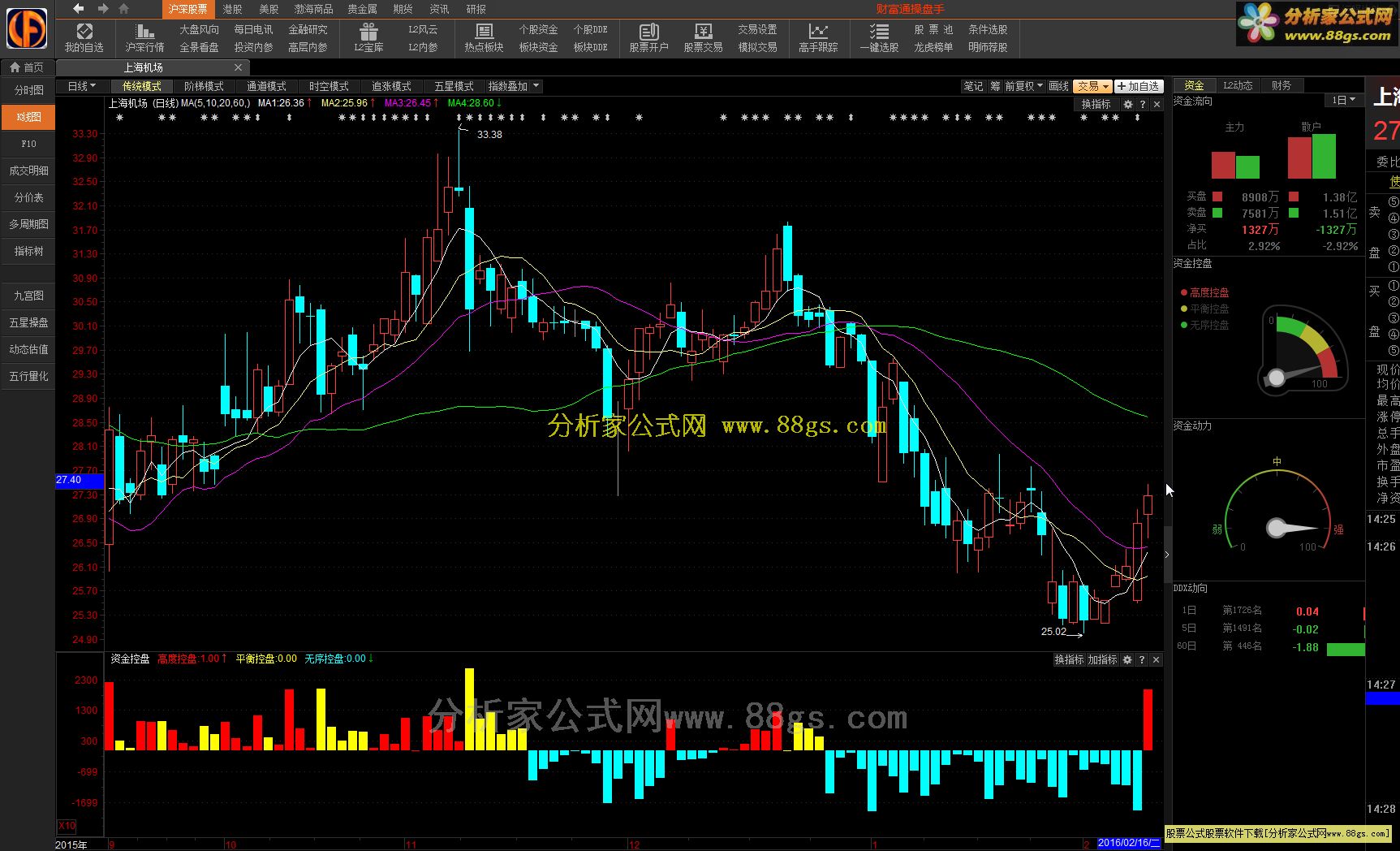Open 首页 home tab
The width and height of the screenshot is (1400, 851).
coord(28,67)
